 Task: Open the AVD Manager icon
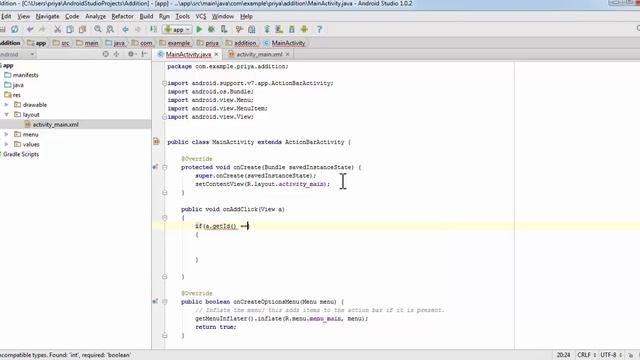point(279,29)
